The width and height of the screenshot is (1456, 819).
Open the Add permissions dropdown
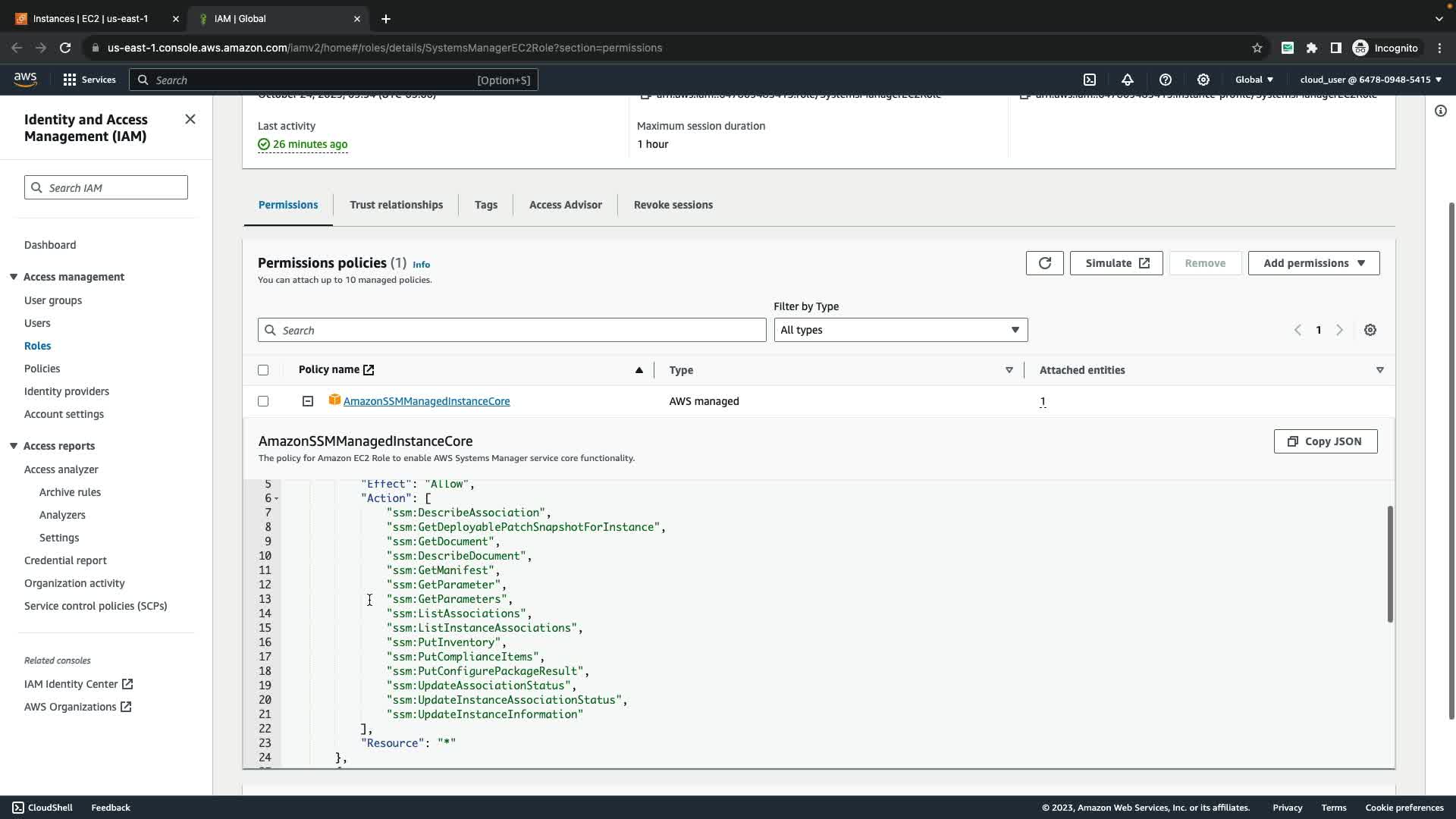coord(1313,263)
